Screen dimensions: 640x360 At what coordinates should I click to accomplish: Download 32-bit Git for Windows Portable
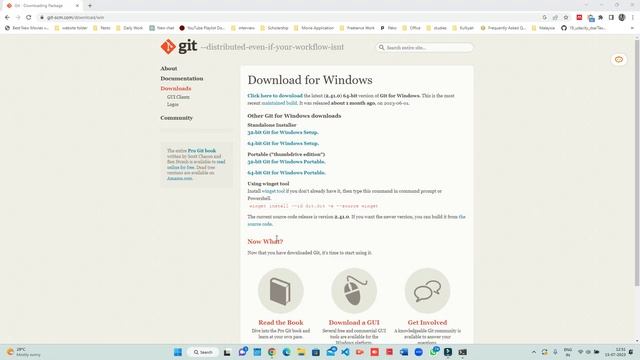point(286,162)
